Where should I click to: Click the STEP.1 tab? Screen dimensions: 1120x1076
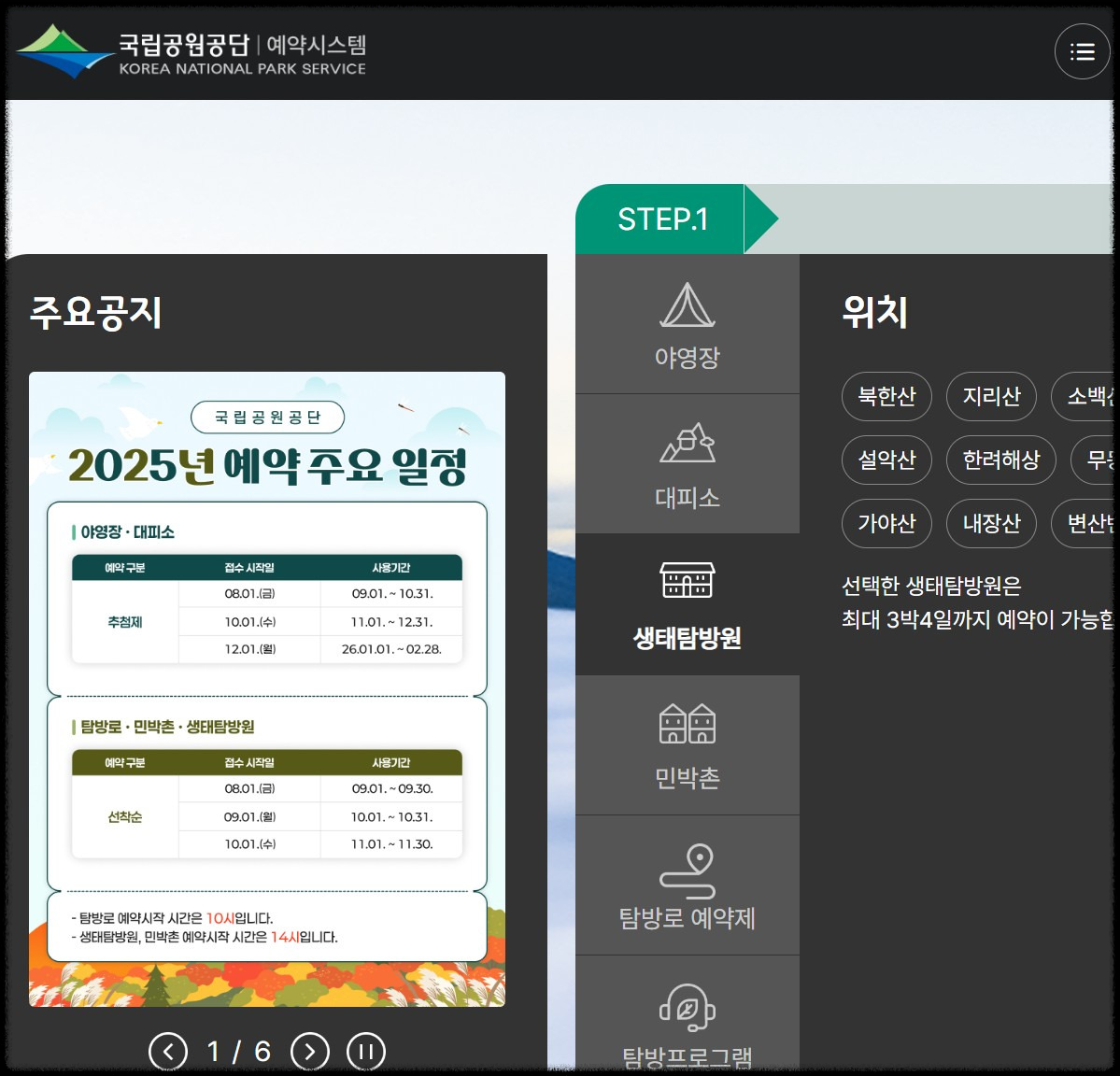click(x=663, y=219)
